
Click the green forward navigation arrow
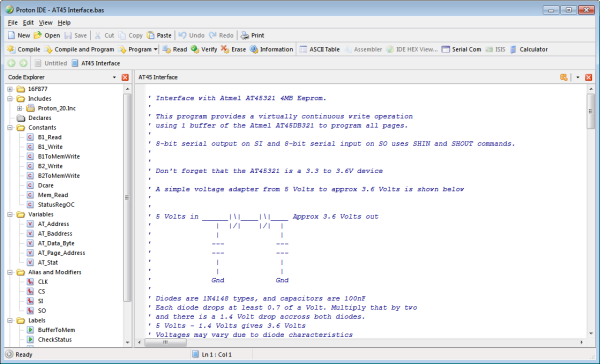(23, 63)
